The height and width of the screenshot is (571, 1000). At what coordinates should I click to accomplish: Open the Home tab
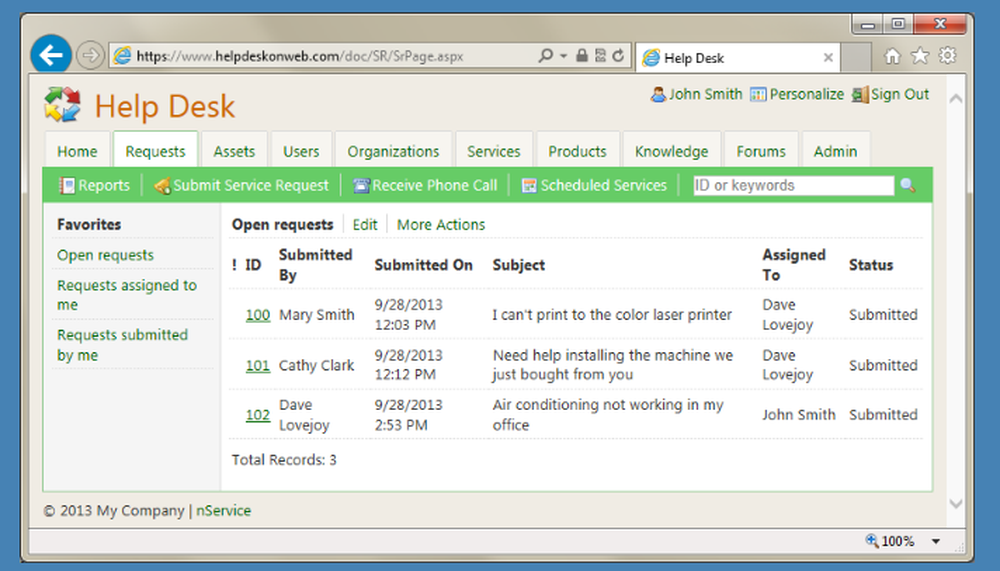point(77,151)
